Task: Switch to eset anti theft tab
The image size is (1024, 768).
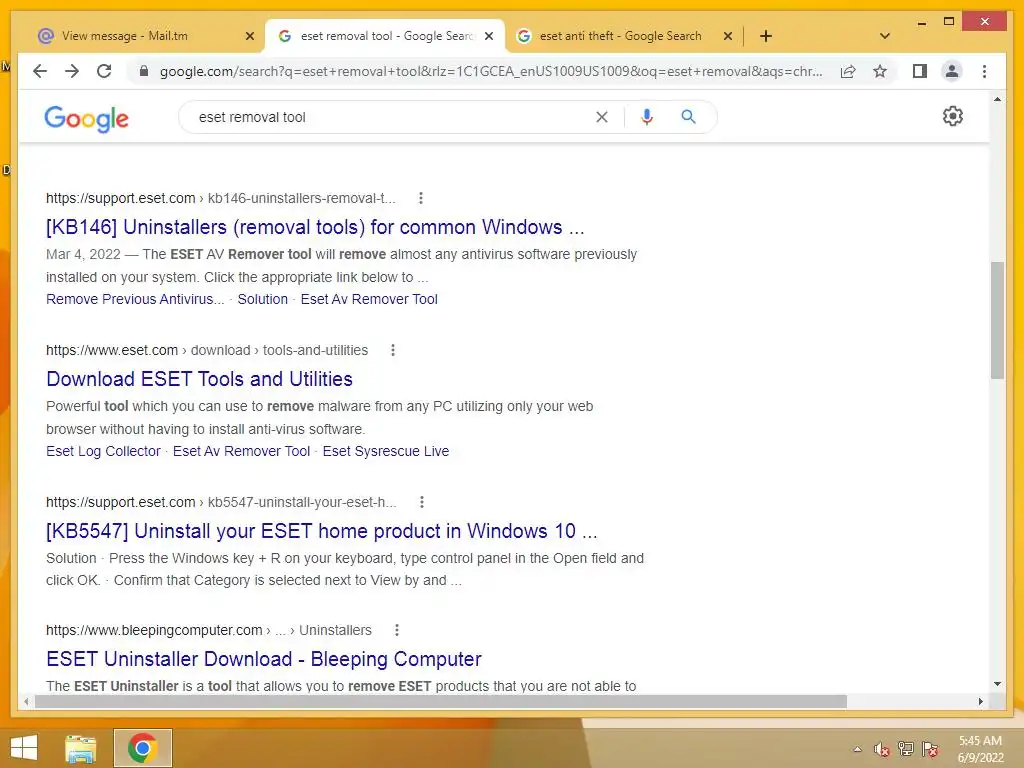Action: (620, 36)
